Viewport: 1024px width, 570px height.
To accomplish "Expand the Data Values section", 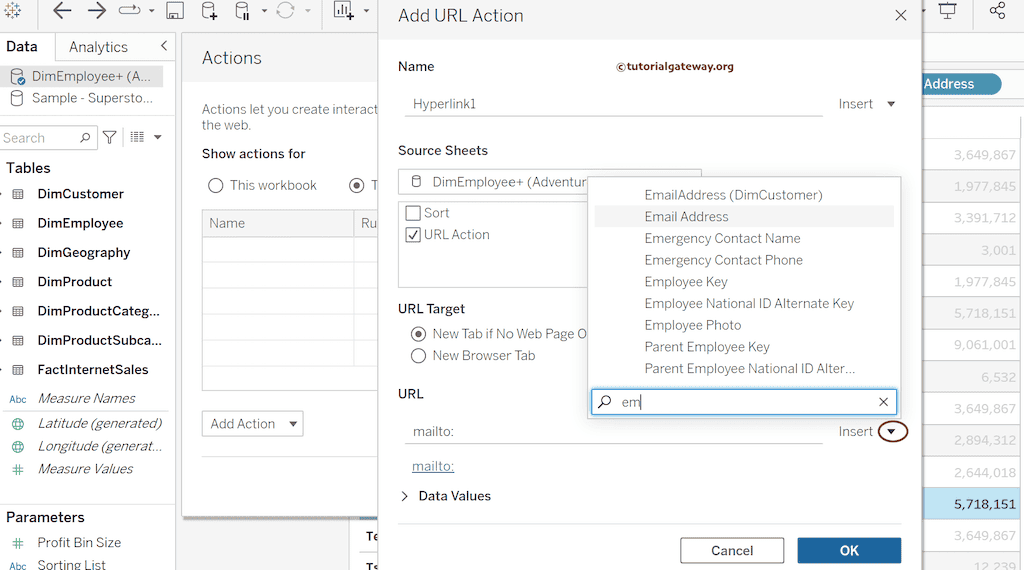I will (405, 496).
